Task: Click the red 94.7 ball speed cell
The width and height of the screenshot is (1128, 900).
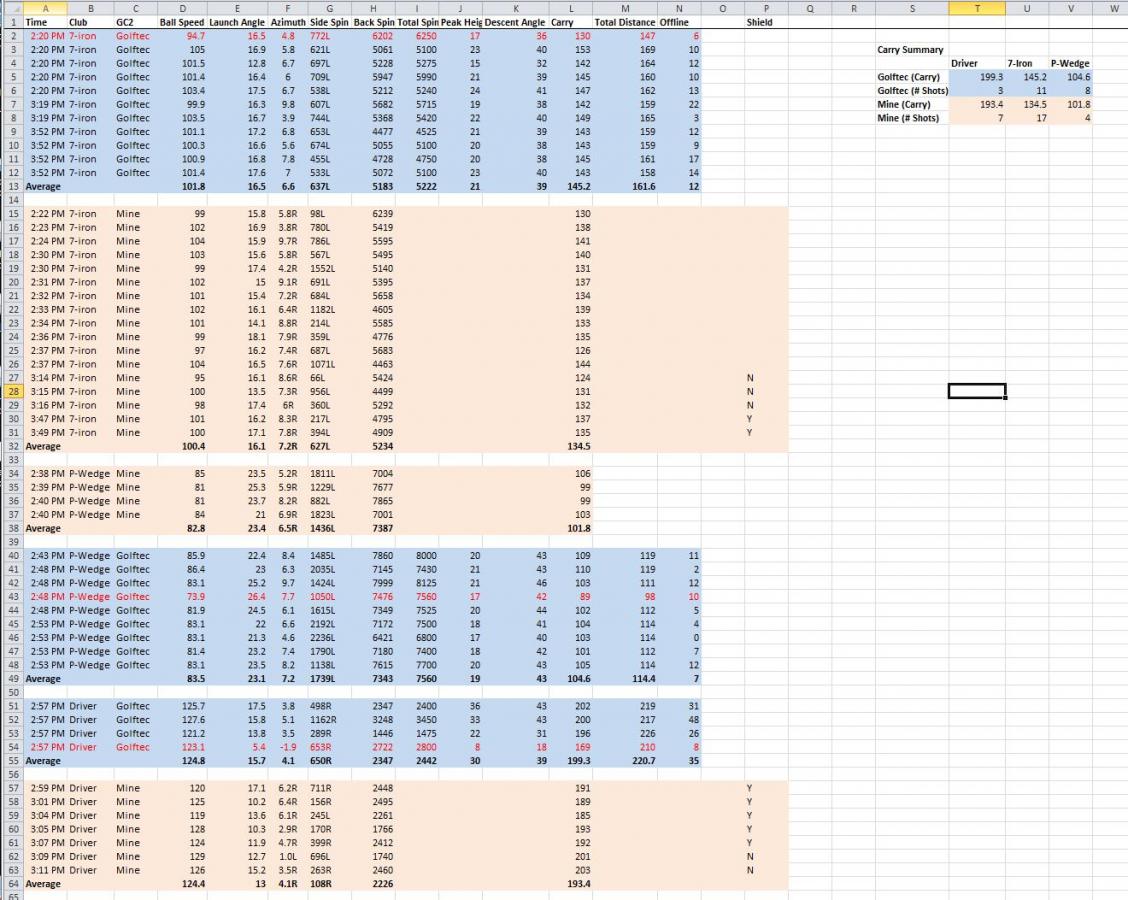Action: pyautogui.click(x=182, y=36)
